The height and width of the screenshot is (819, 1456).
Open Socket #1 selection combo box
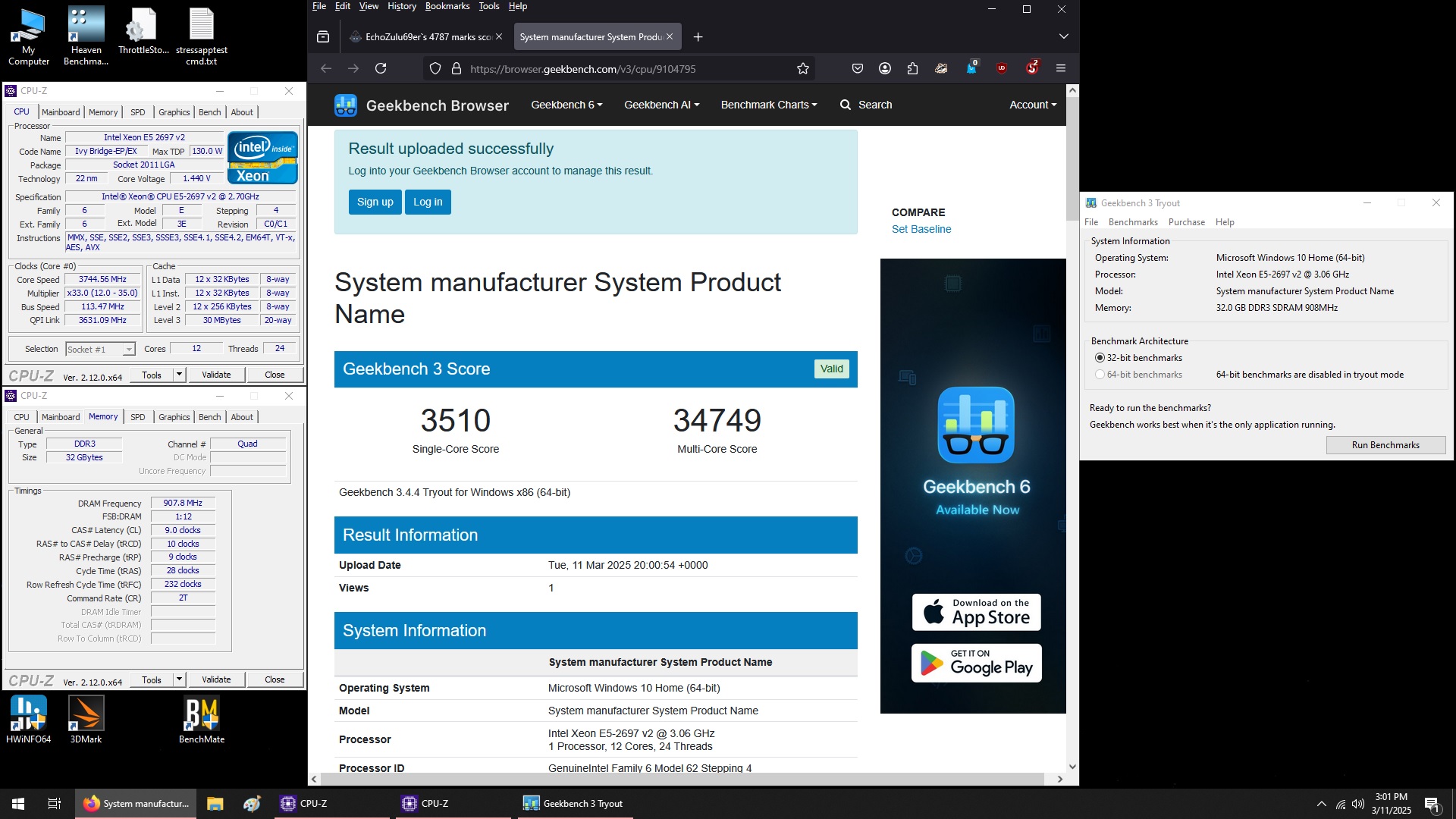click(x=100, y=350)
